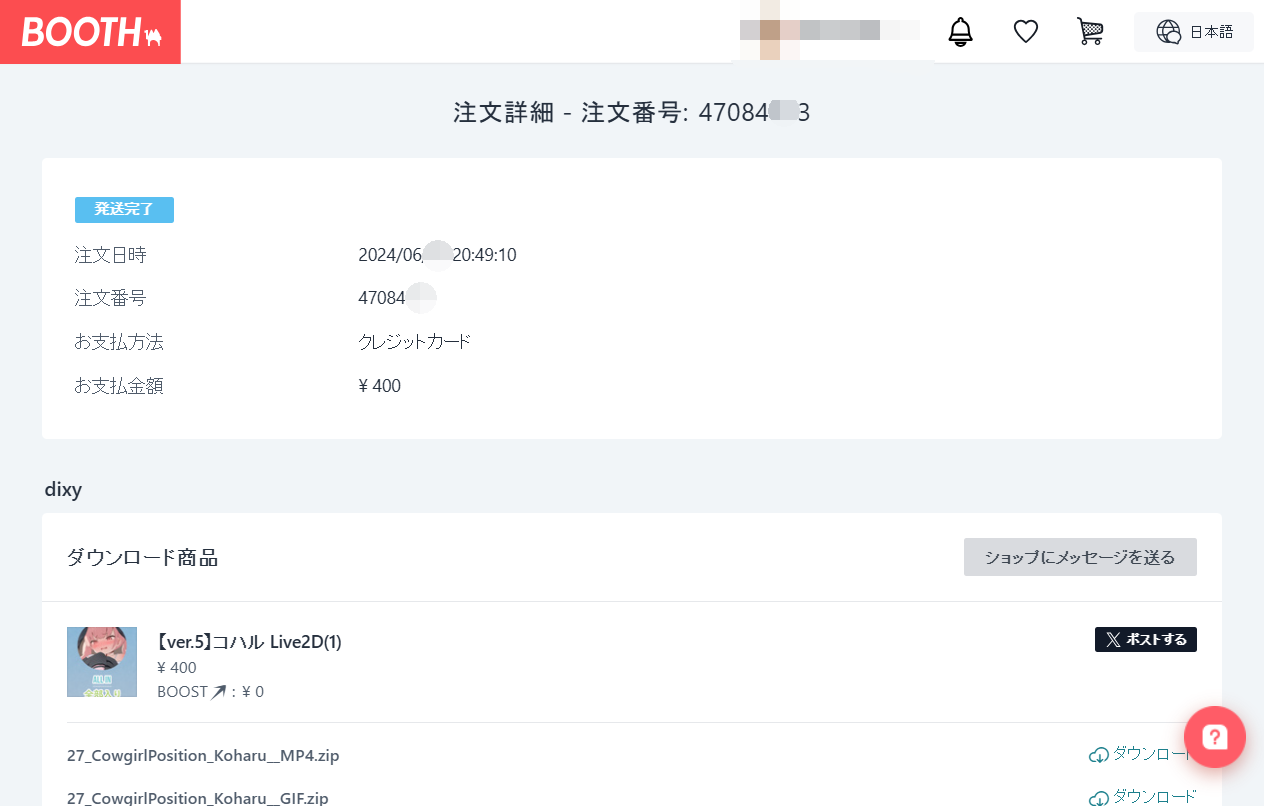The image size is (1264, 806).
Task: Click the 発送完了 status badge
Action: pyautogui.click(x=124, y=210)
